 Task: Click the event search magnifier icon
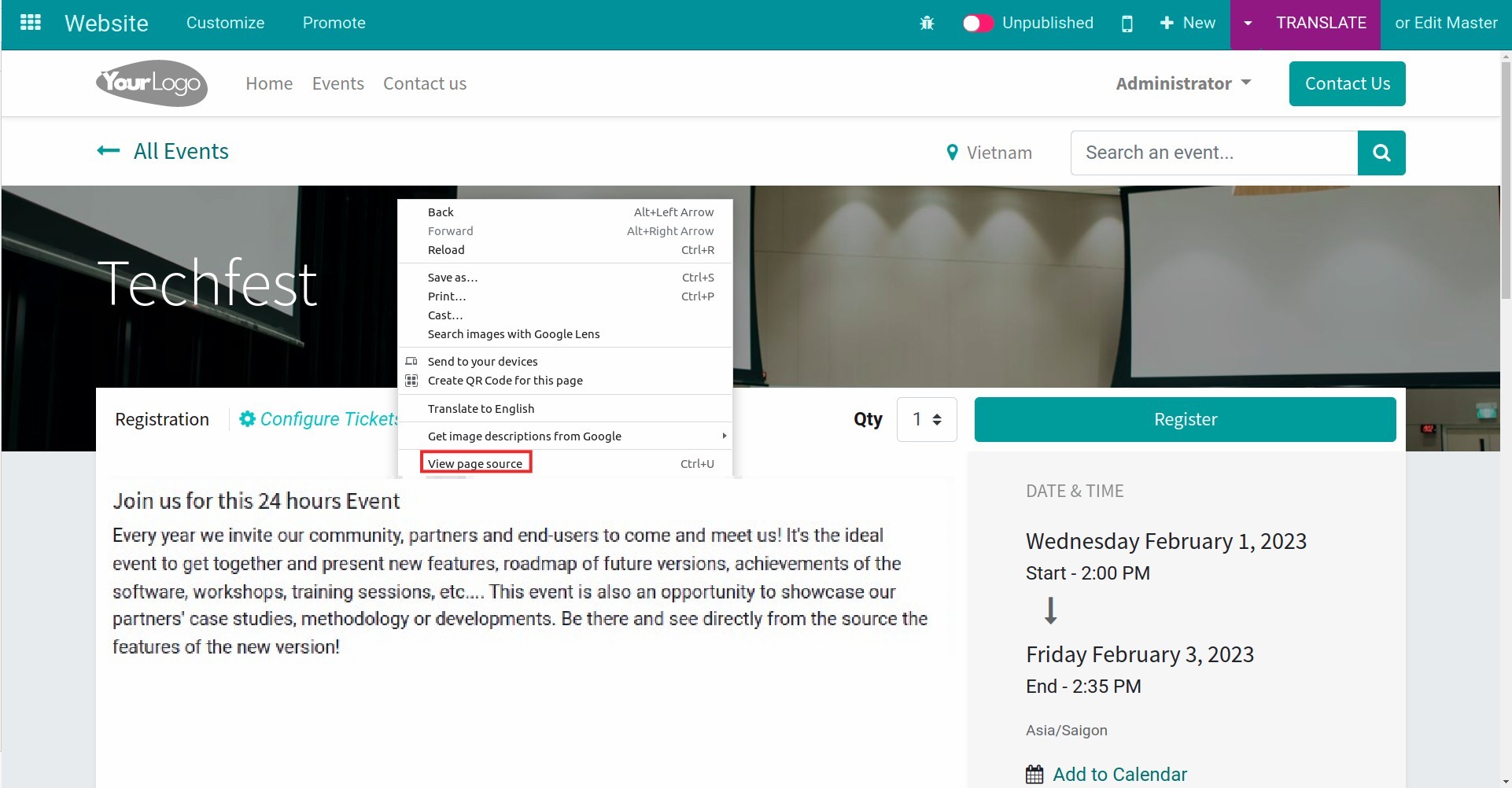(x=1381, y=153)
